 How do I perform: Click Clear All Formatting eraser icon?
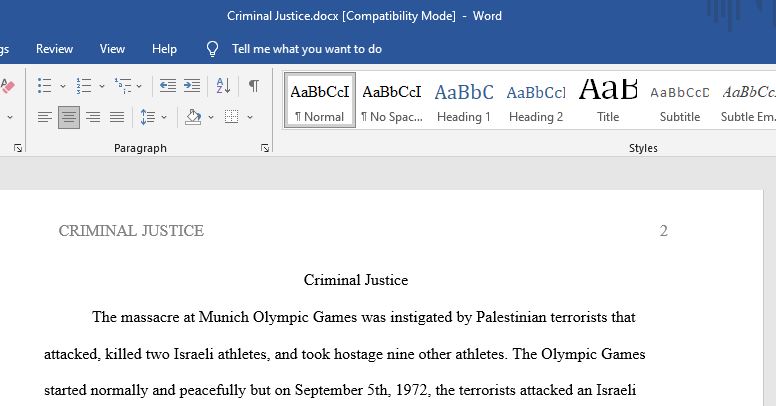[7, 86]
